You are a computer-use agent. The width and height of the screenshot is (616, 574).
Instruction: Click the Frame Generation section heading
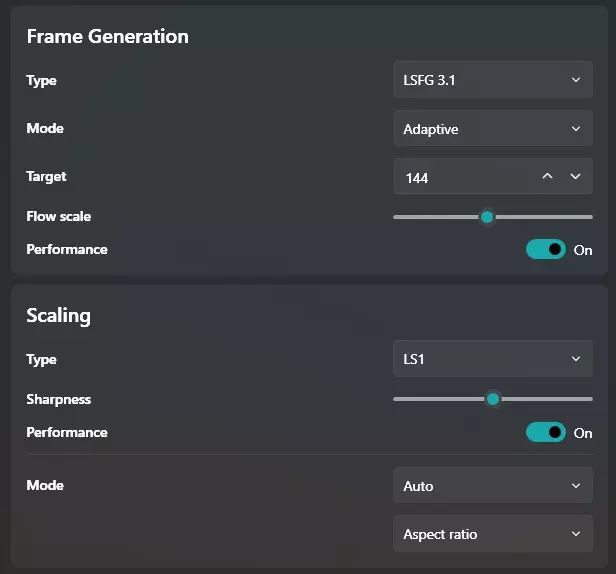pos(107,36)
